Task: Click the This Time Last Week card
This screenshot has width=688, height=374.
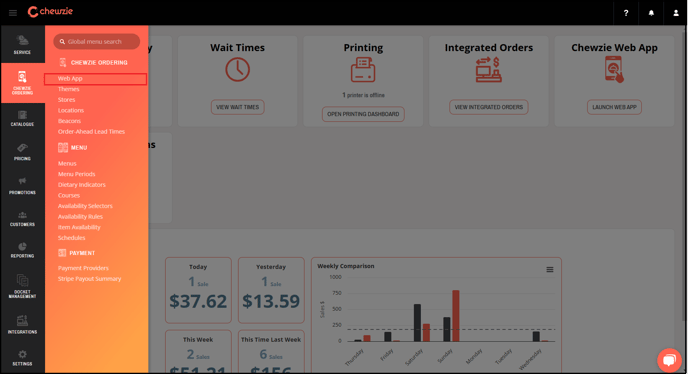Action: (x=271, y=352)
